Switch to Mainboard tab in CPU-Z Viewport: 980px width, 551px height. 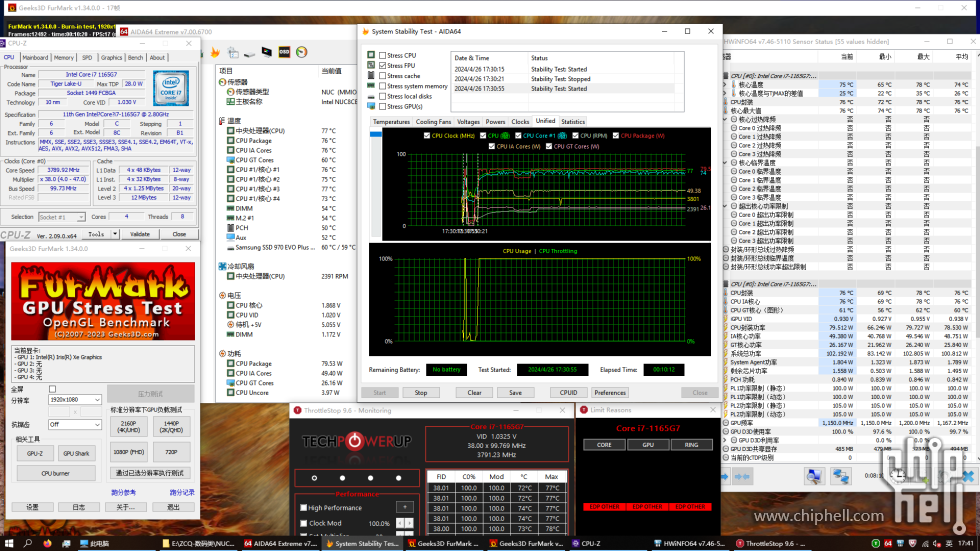coord(35,57)
